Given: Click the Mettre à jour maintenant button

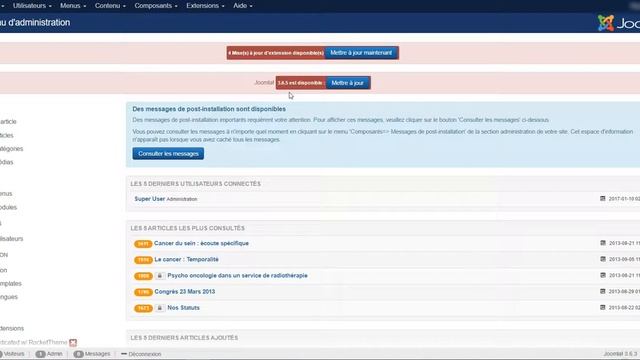Looking at the screenshot, I should click(x=361, y=53).
